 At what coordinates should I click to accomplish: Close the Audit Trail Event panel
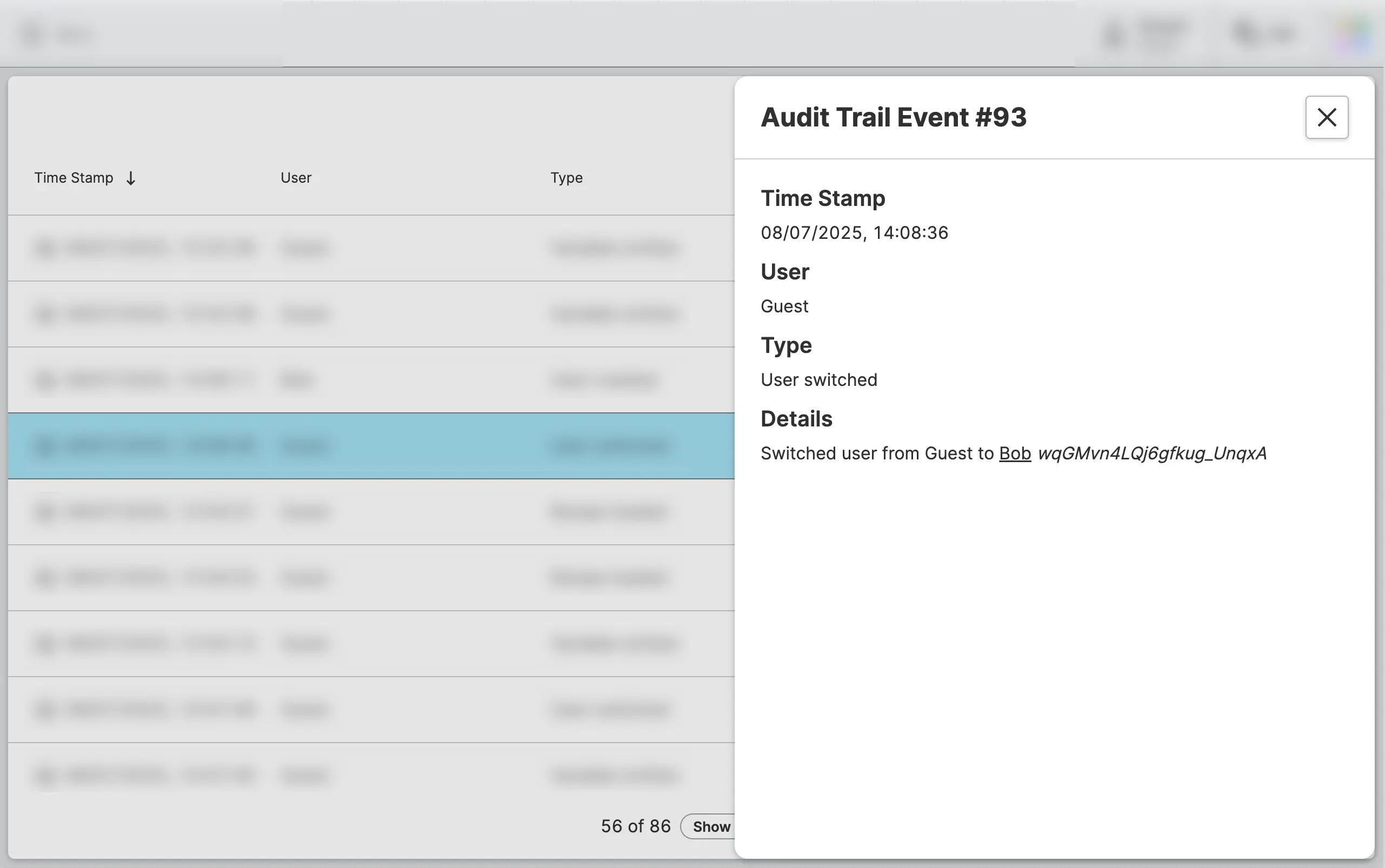pos(1327,117)
